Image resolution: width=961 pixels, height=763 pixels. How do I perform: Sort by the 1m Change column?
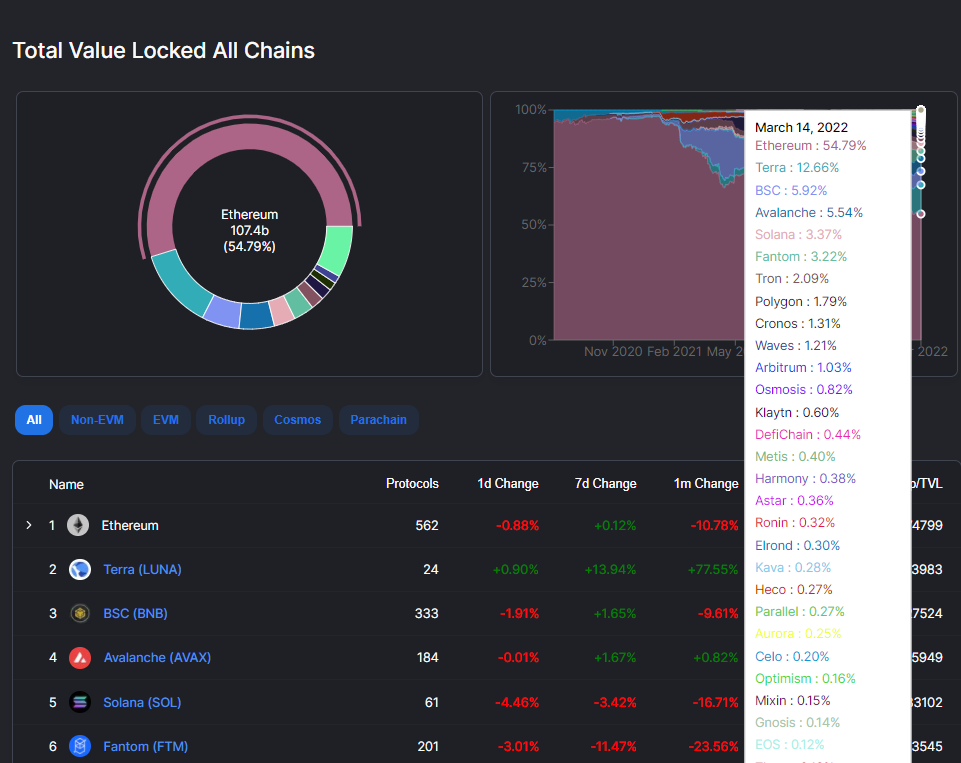706,484
